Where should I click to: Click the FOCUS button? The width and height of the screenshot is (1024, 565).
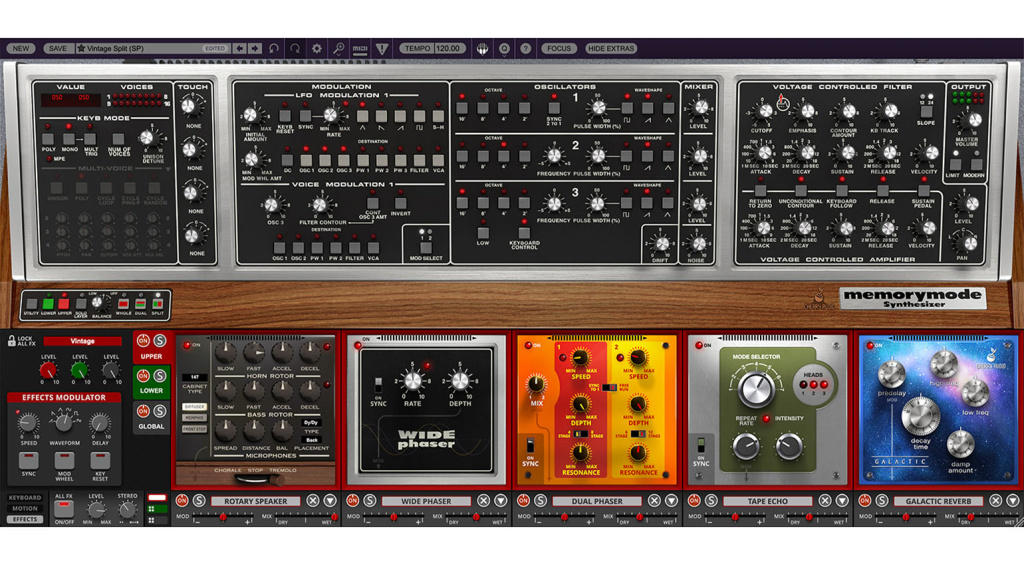[x=559, y=48]
